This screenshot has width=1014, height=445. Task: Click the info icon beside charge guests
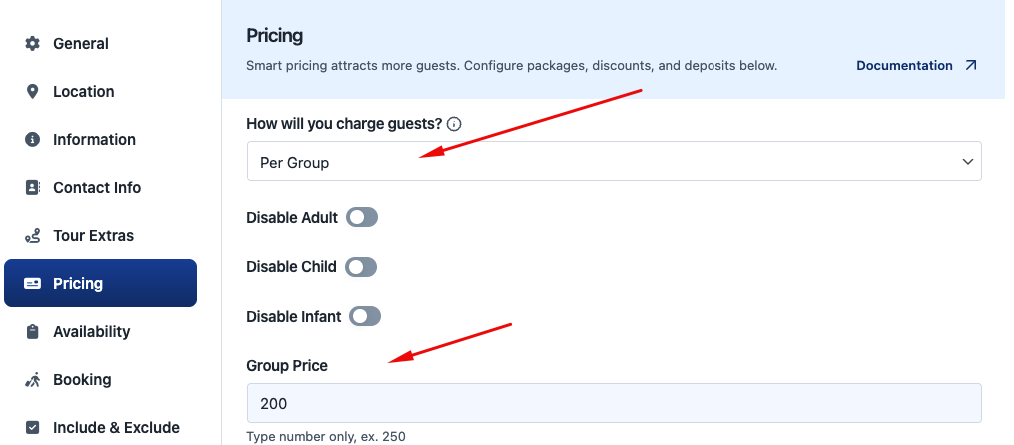(x=454, y=125)
